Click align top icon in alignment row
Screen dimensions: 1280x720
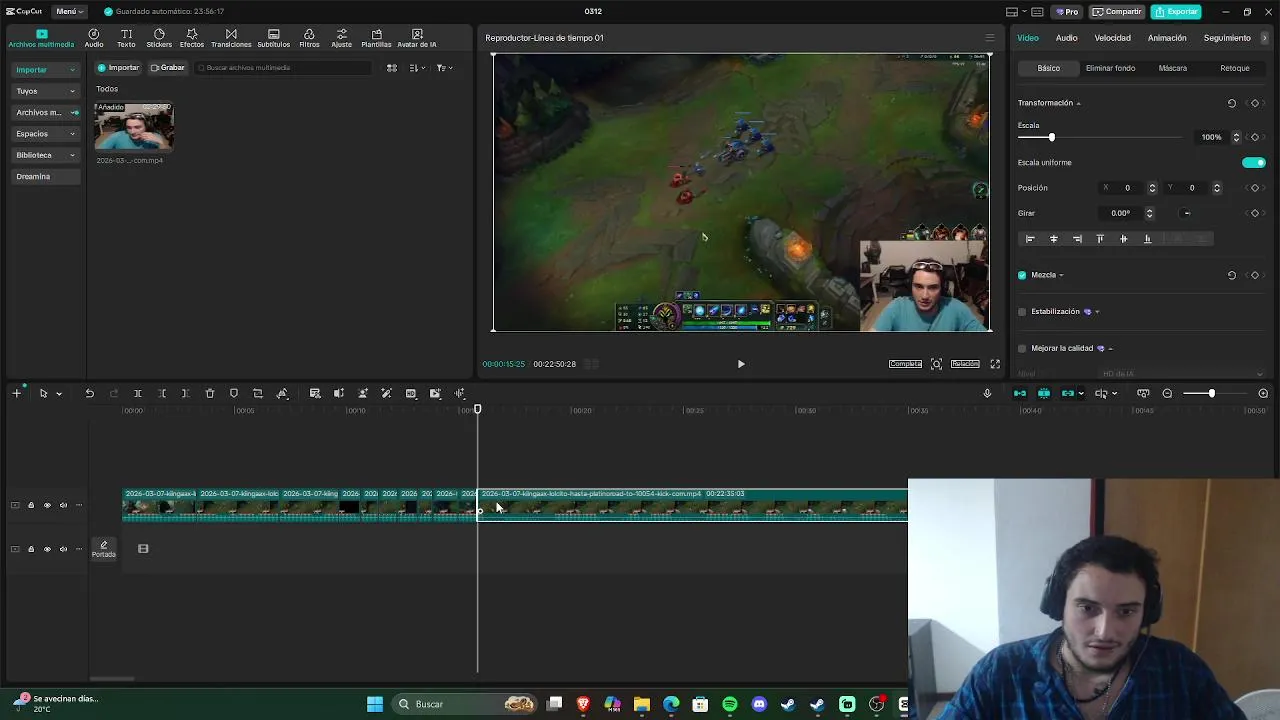(x=1100, y=239)
